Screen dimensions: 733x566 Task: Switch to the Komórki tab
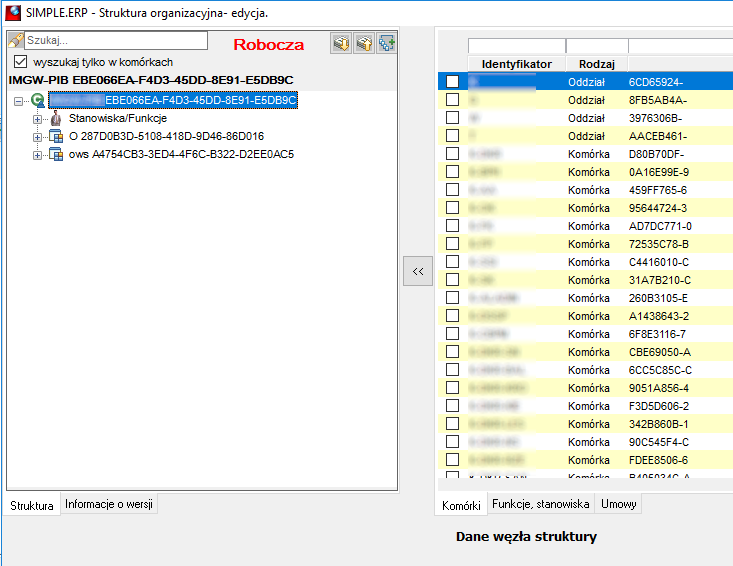(x=461, y=505)
